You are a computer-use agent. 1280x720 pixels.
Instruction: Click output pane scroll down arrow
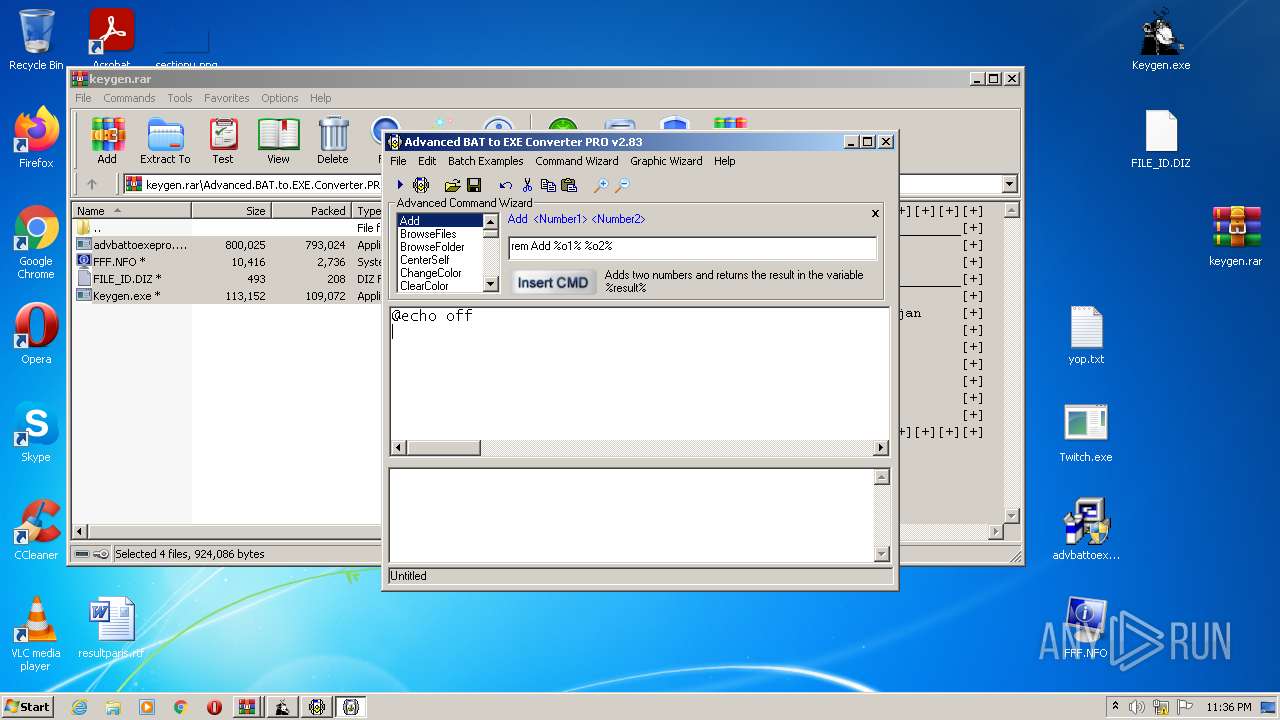click(881, 554)
